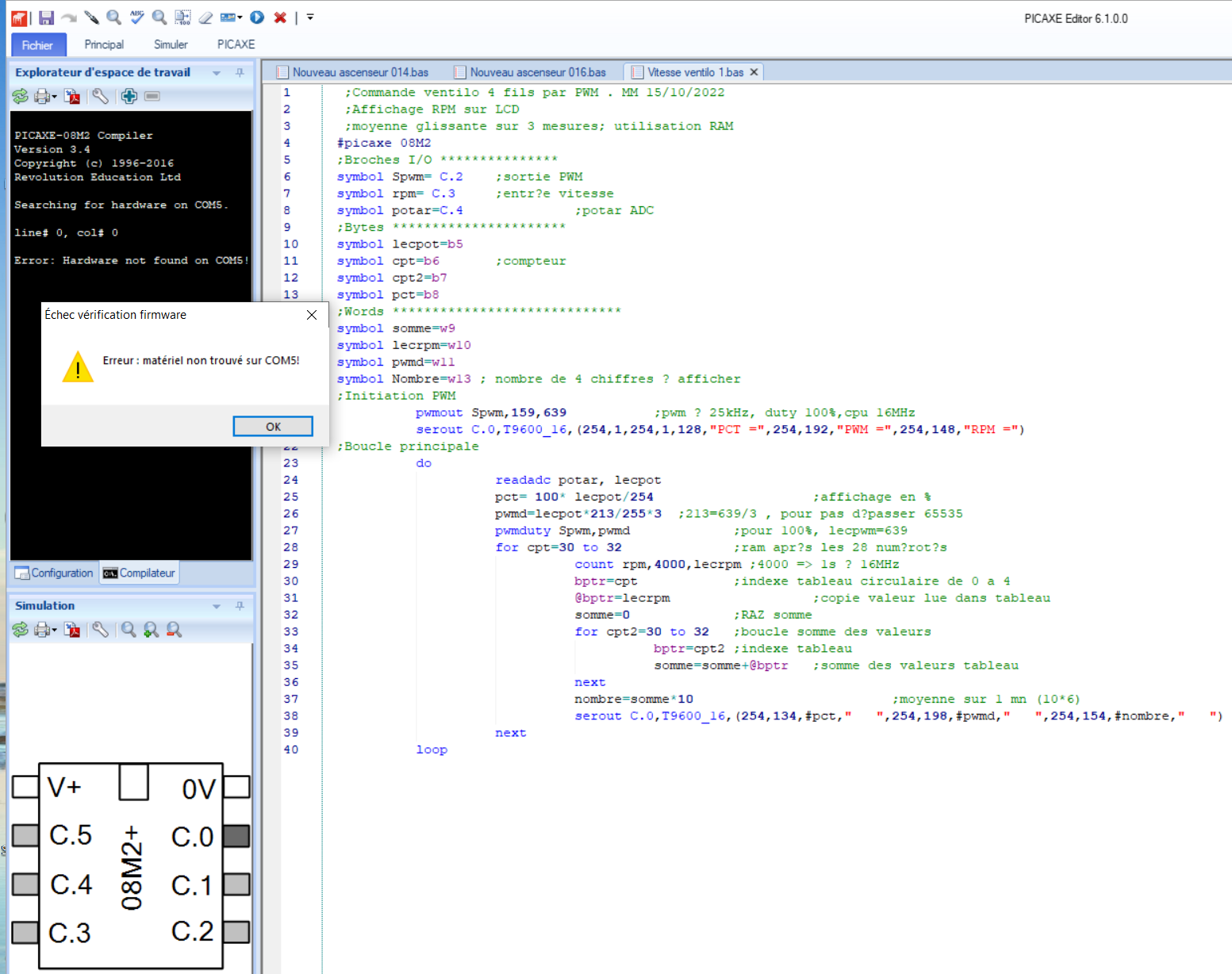Open print dropdown in workspace explorer toolbar
Screen dimensions: 1232x974
[54, 97]
